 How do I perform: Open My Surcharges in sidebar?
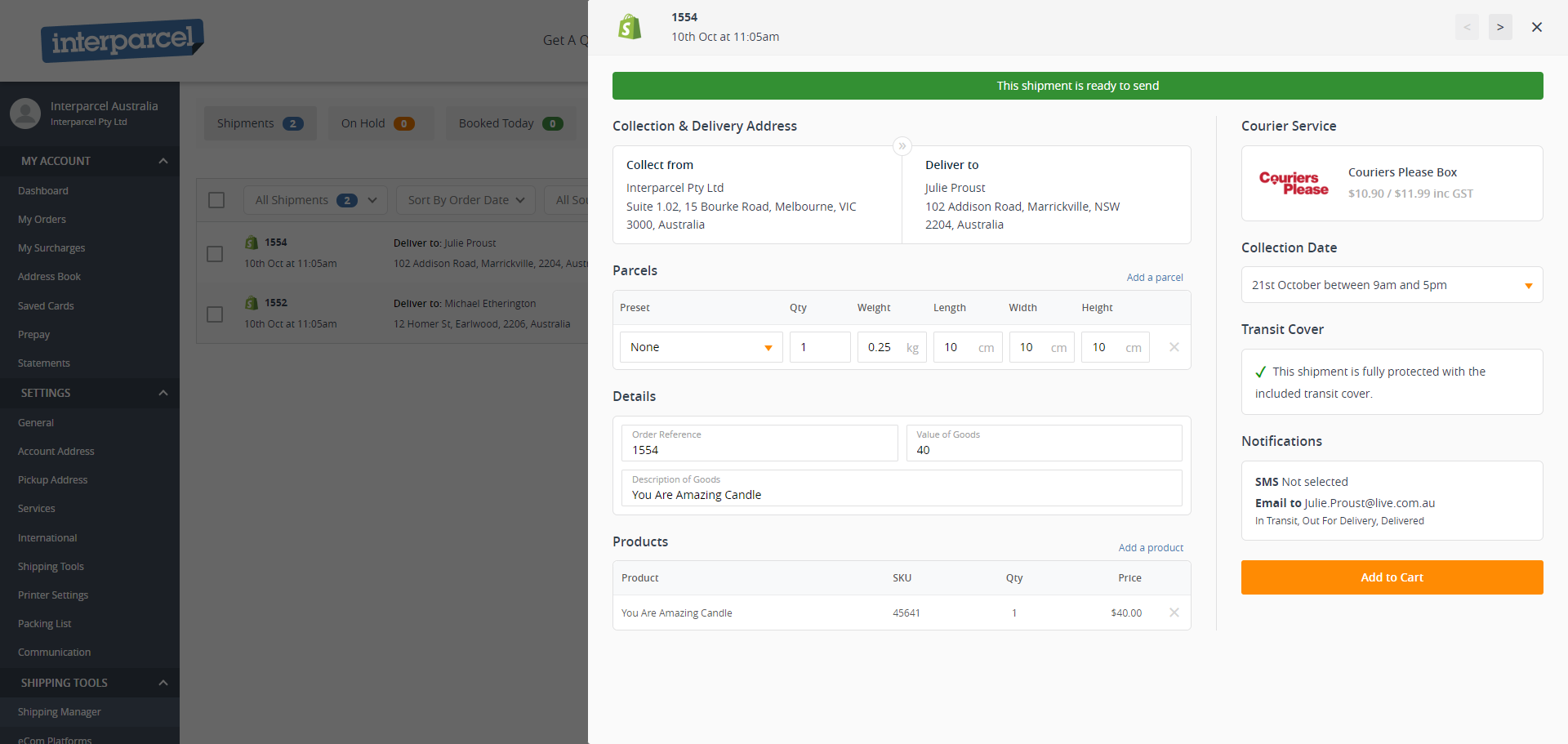point(51,248)
